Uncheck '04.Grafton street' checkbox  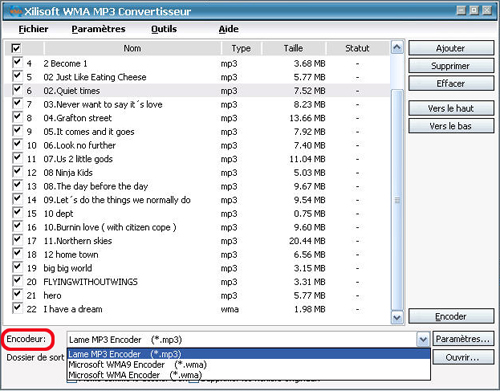(x=17, y=117)
